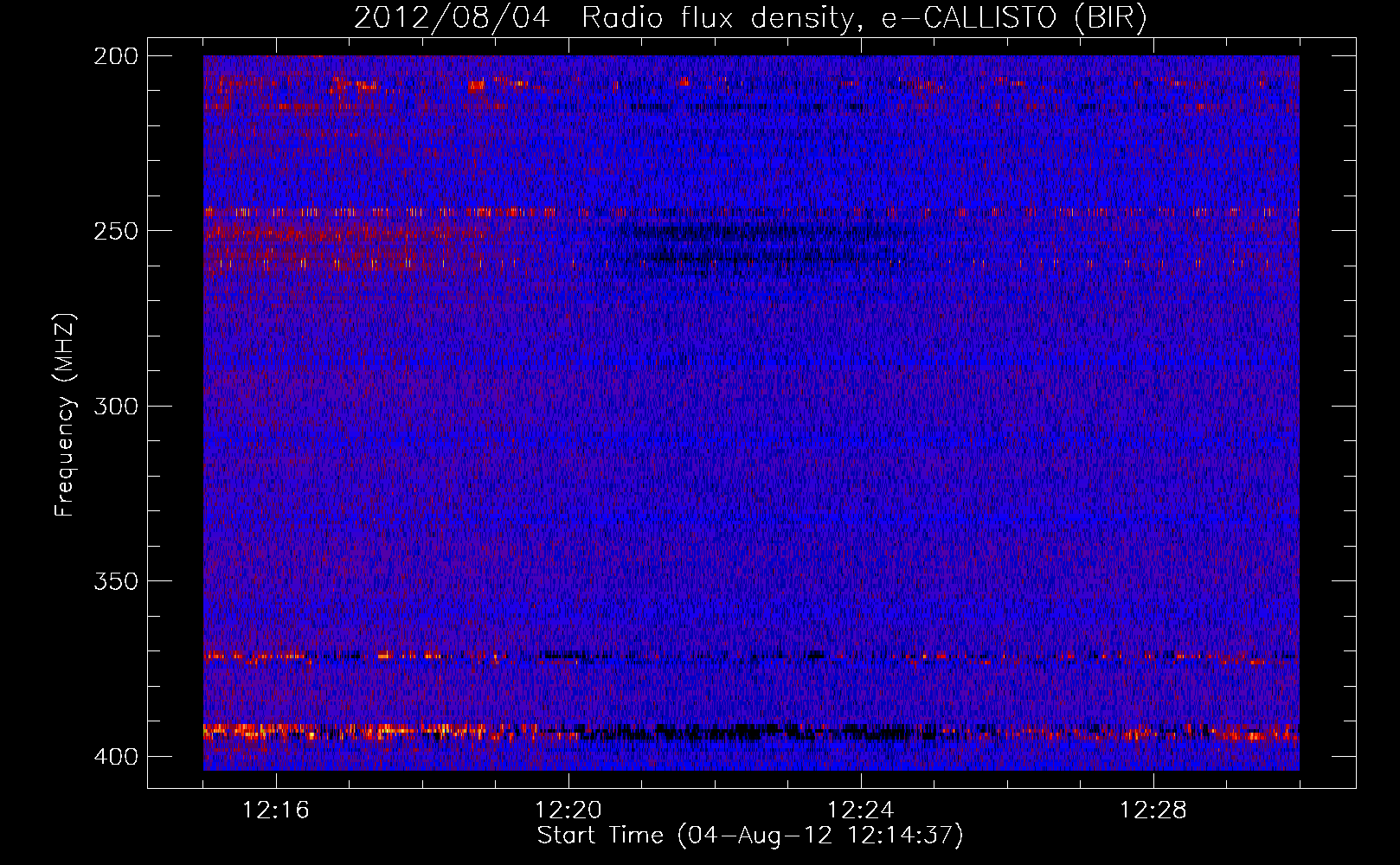
Task: Click the 200 frequency tick label
Action: (x=116, y=56)
